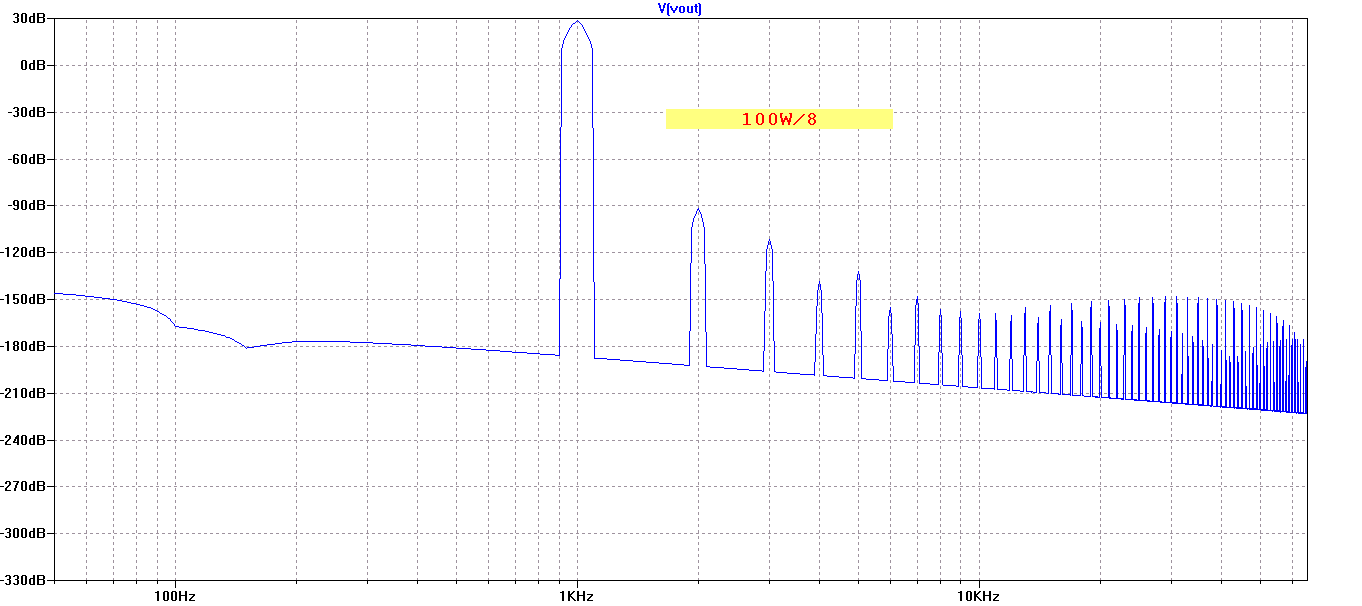Click the second harmonic peak near -90dB
This screenshot has height=606, width=1362.
click(x=698, y=210)
